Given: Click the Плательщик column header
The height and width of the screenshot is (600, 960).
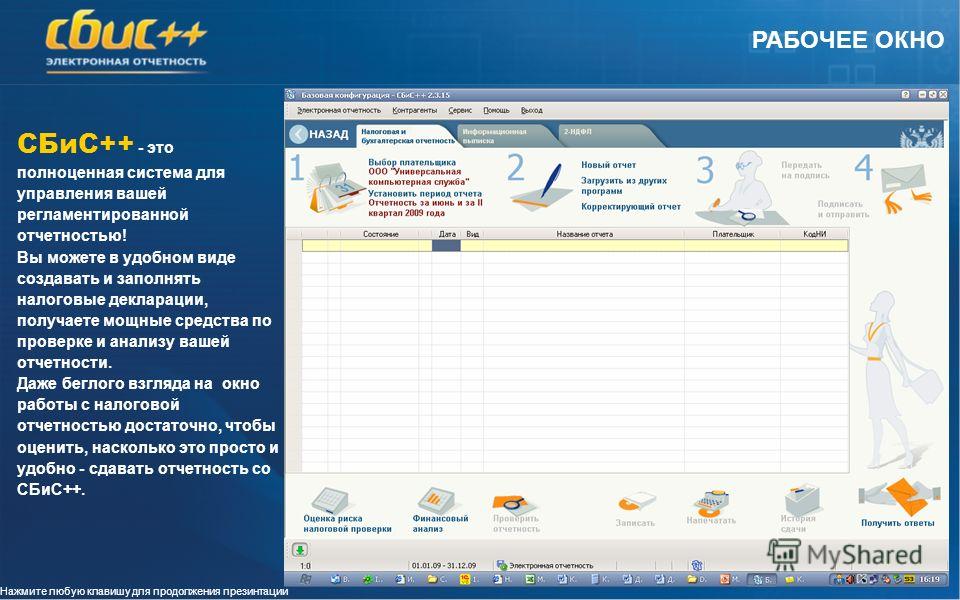Looking at the screenshot, I should (732, 234).
